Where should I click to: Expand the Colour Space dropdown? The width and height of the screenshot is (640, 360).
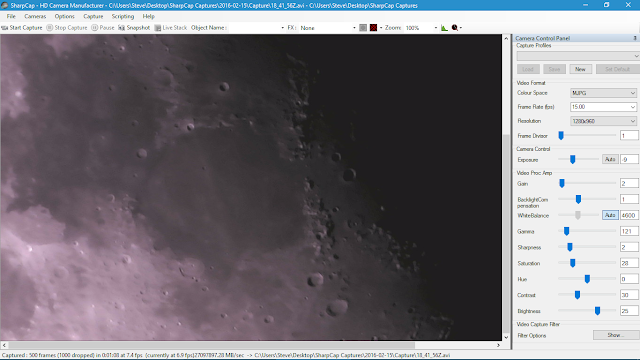pos(603,93)
